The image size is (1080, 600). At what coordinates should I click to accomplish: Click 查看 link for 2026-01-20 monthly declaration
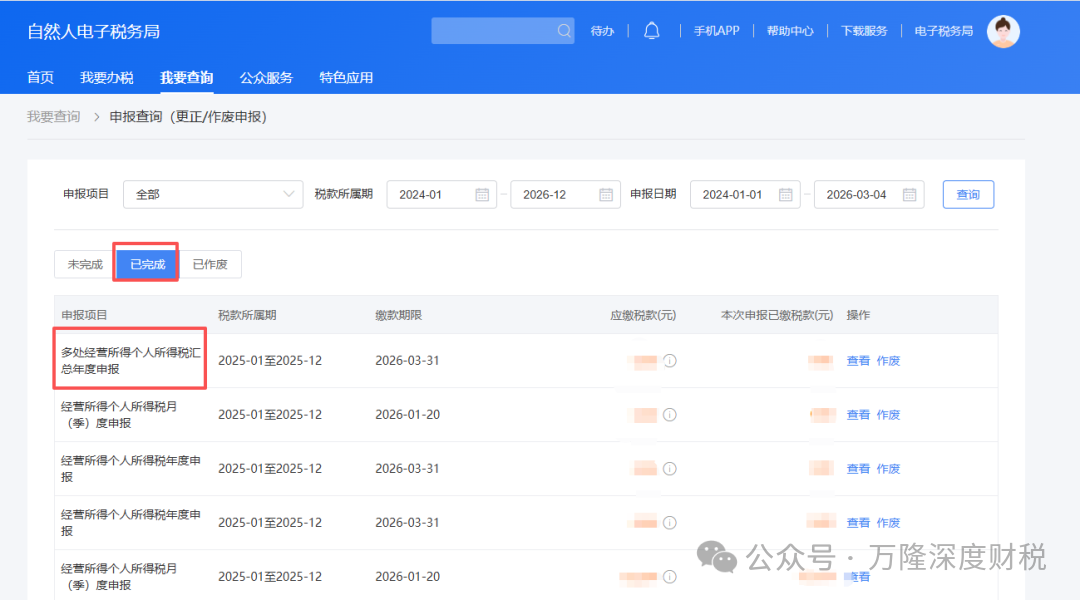[858, 415]
